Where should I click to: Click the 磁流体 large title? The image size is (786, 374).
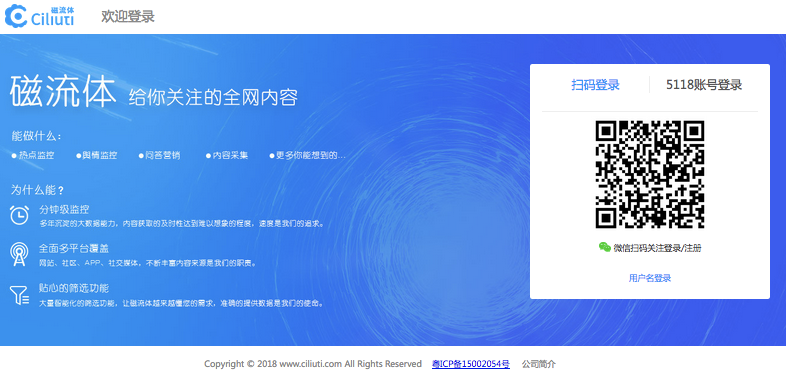pos(63,92)
